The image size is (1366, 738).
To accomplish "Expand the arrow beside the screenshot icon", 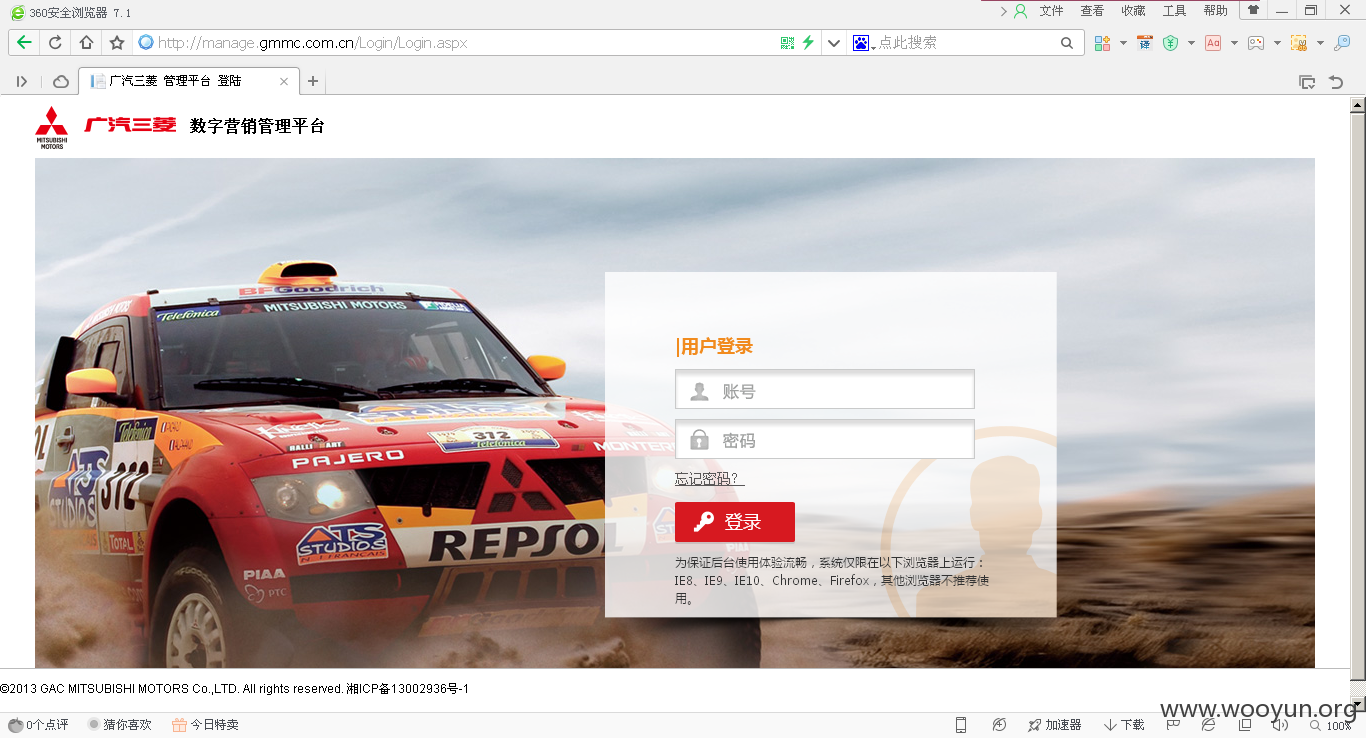I will click(x=1320, y=43).
